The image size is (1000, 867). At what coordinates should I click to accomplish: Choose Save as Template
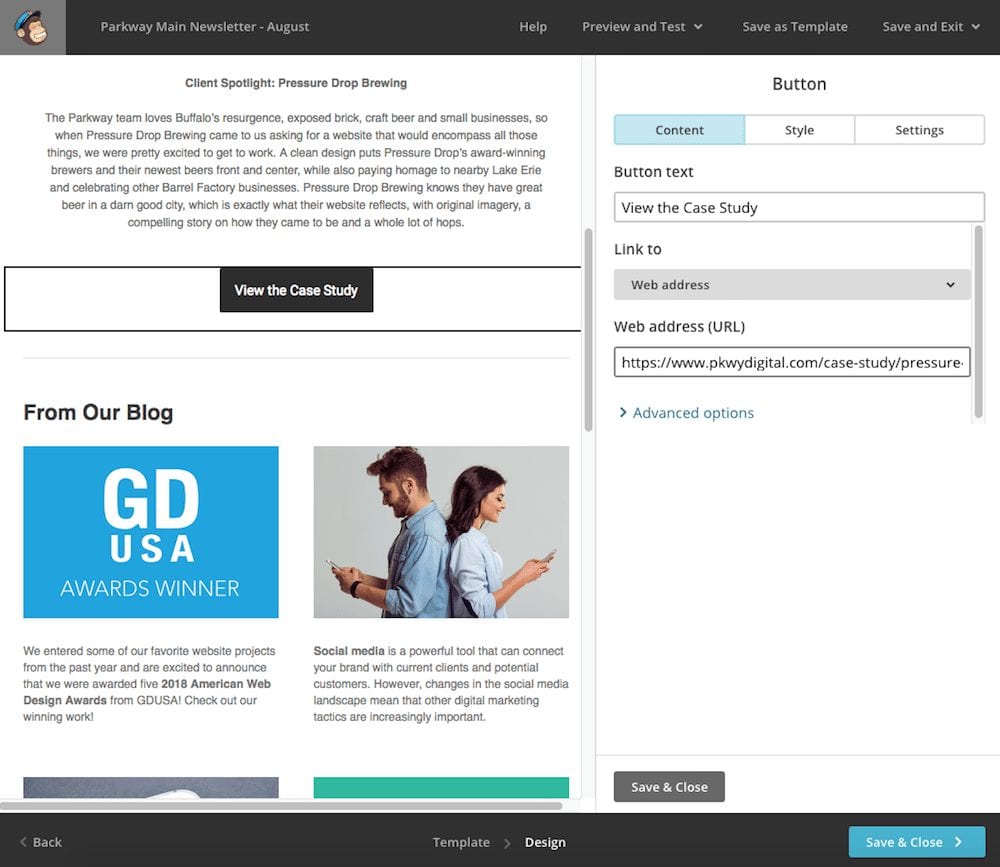tap(795, 27)
